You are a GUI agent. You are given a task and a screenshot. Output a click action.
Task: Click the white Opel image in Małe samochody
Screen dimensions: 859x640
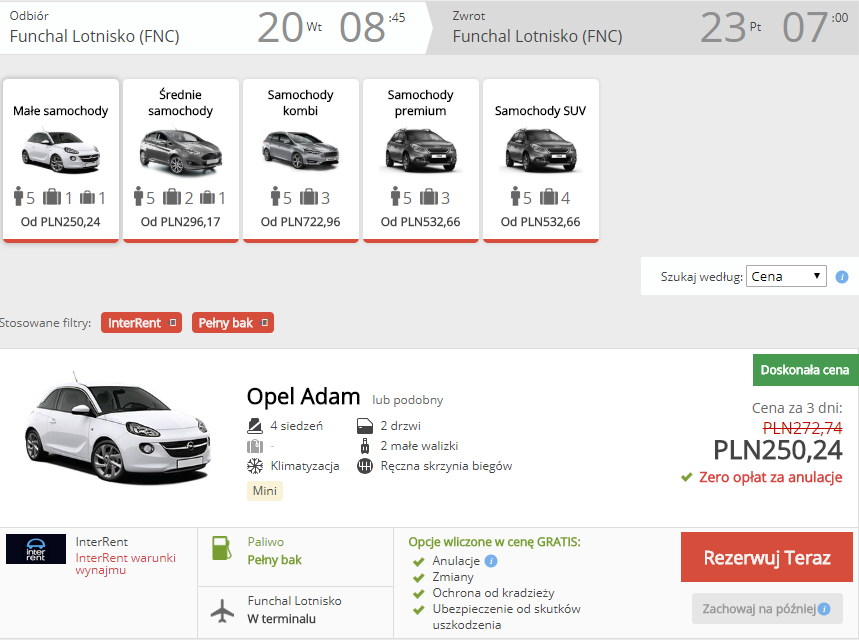(61, 151)
